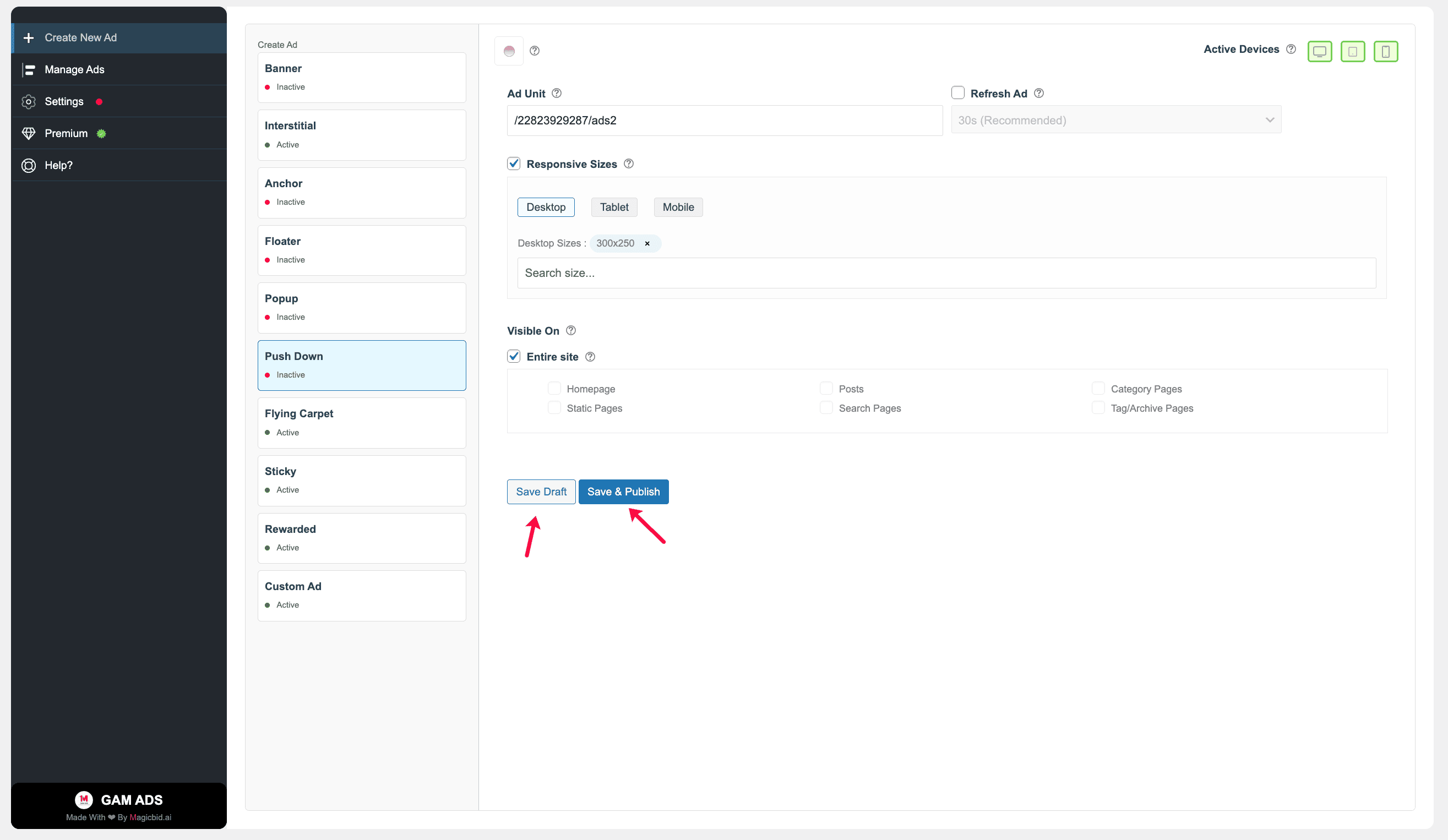Click the Save & Publish button

[x=623, y=492]
